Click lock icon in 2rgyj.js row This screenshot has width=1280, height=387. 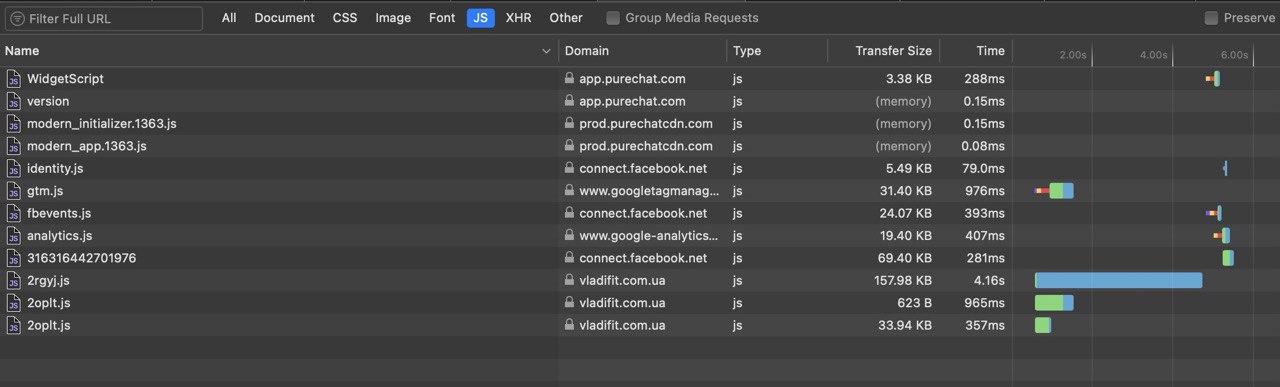click(x=569, y=280)
